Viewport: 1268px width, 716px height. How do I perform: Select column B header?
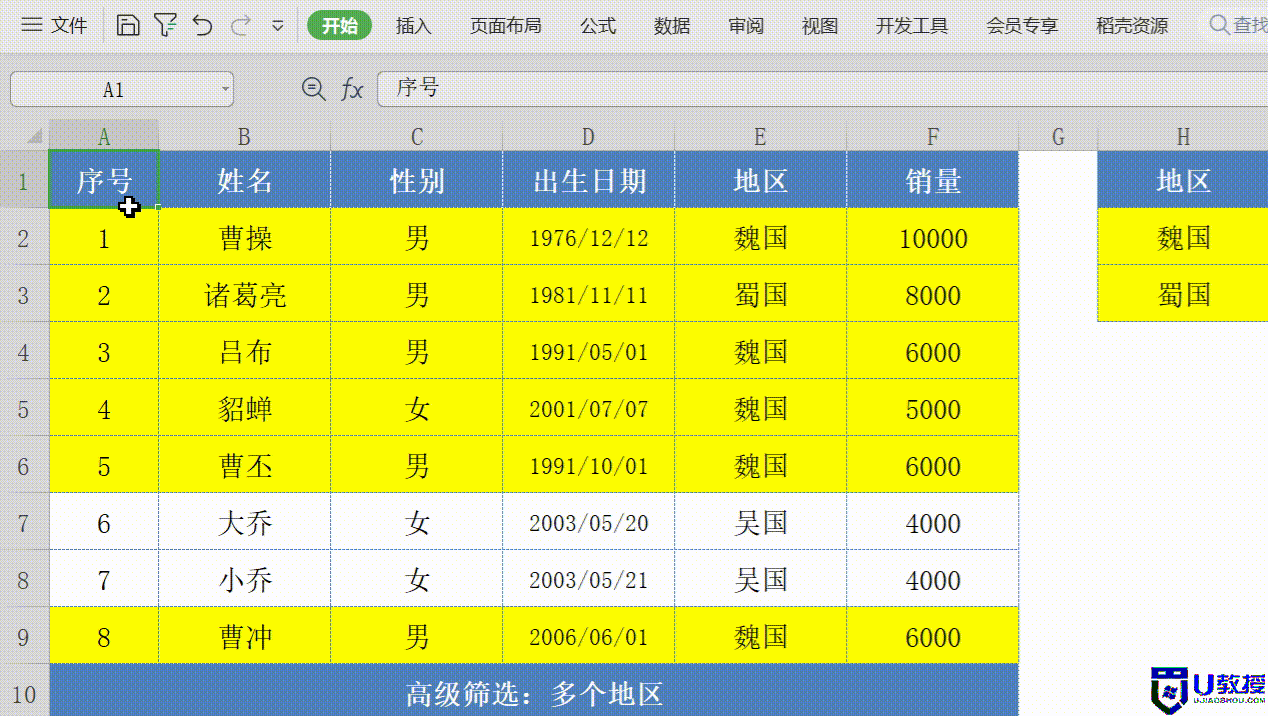(244, 136)
